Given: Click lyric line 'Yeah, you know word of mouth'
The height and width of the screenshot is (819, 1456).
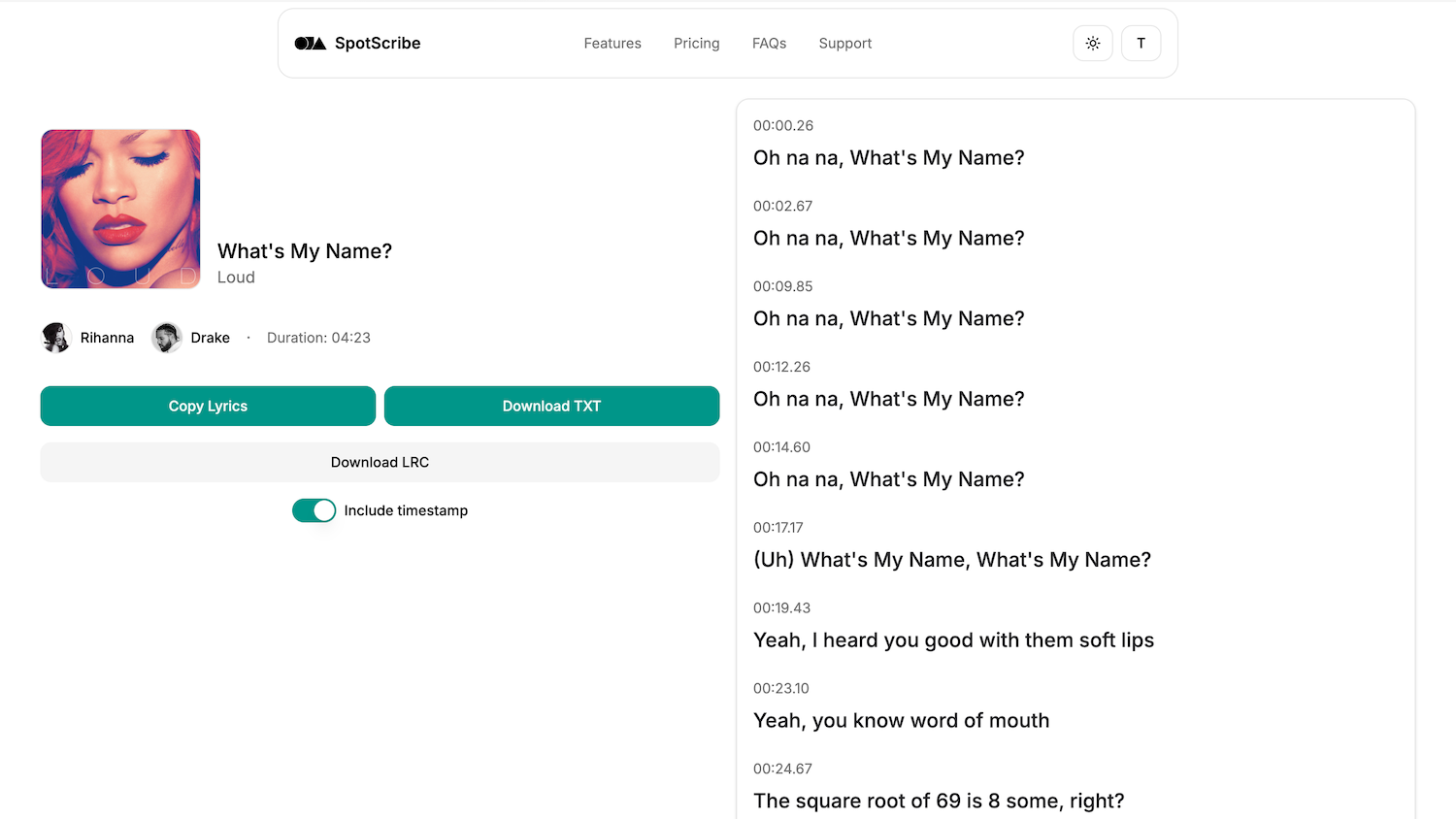Looking at the screenshot, I should 901,721.
